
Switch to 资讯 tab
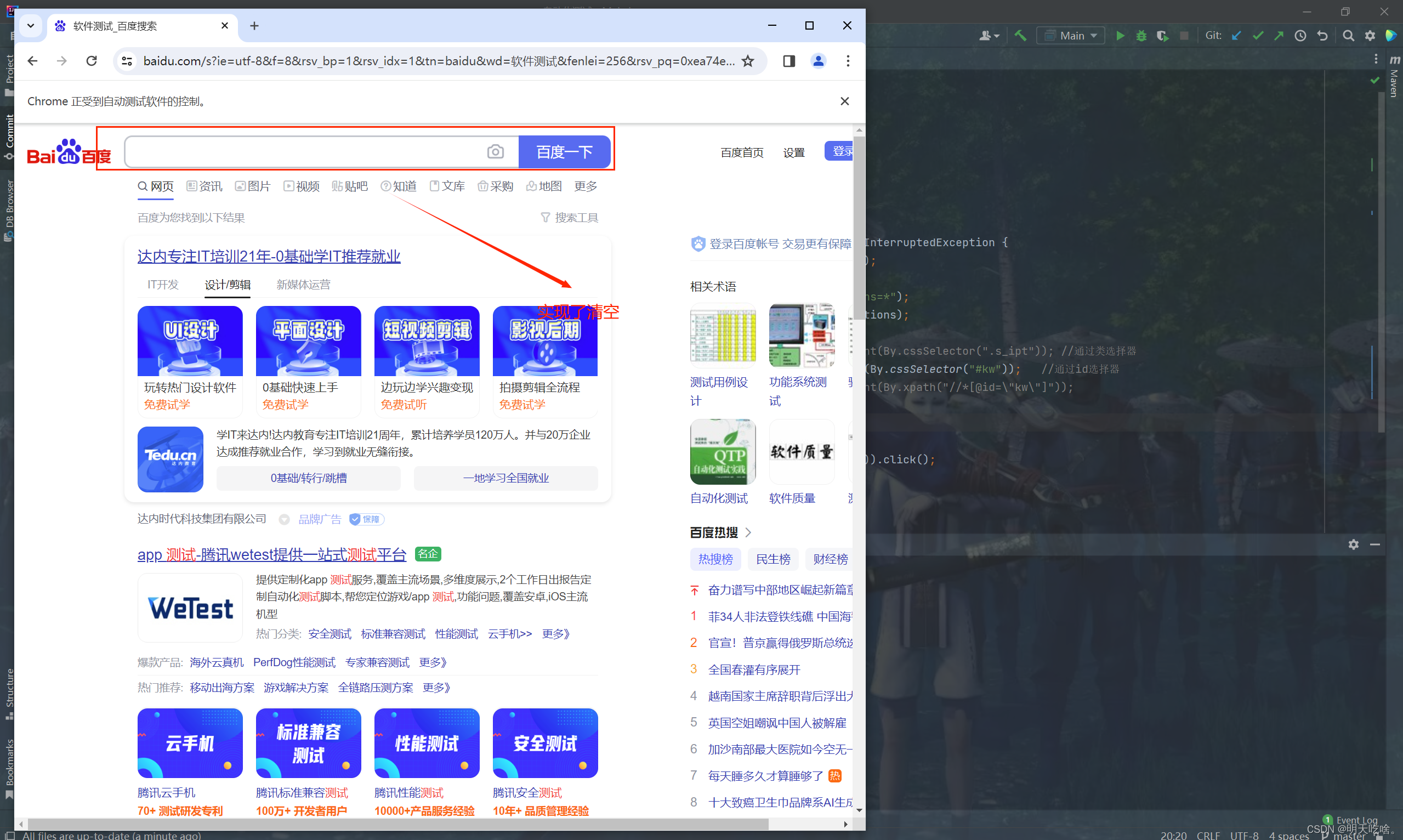(x=205, y=186)
